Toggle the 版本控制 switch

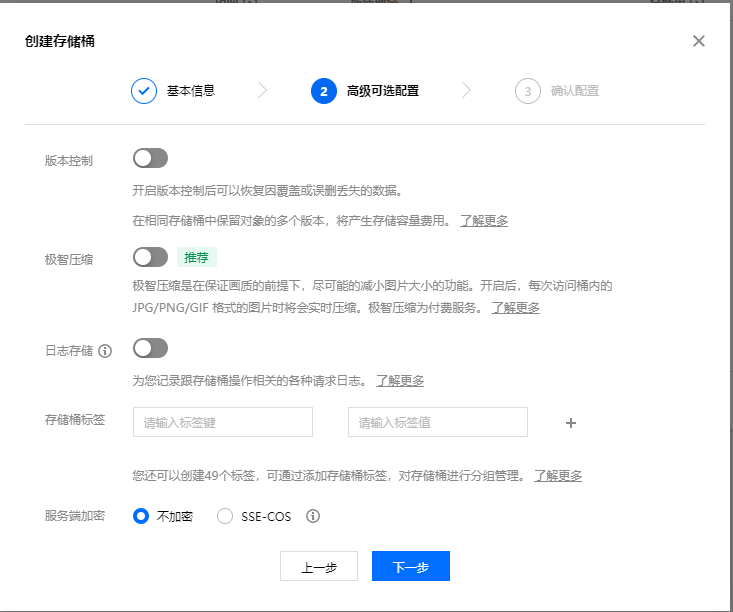(151, 158)
